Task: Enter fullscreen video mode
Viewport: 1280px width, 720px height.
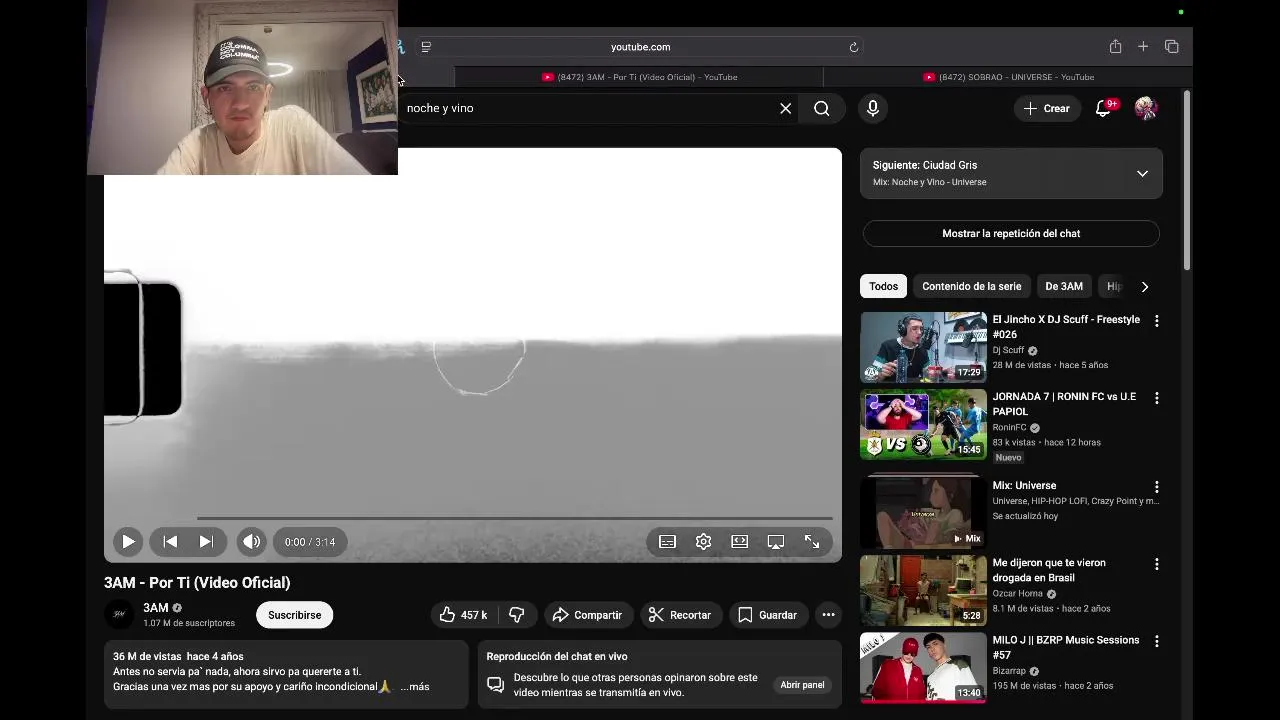Action: pos(812,541)
